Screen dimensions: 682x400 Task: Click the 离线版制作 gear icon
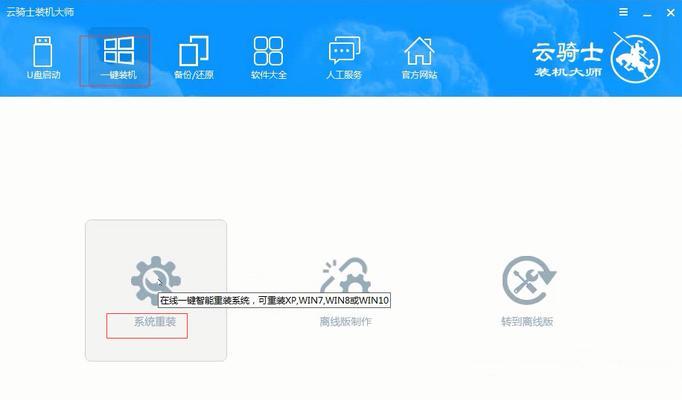click(x=346, y=276)
